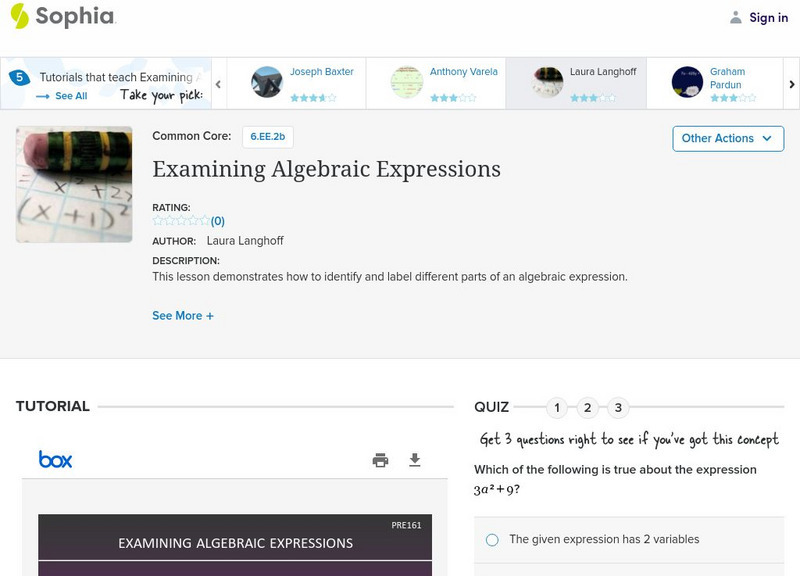This screenshot has width=800, height=576.
Task: Click the user profile icon beside Sign in
Action: pos(736,17)
